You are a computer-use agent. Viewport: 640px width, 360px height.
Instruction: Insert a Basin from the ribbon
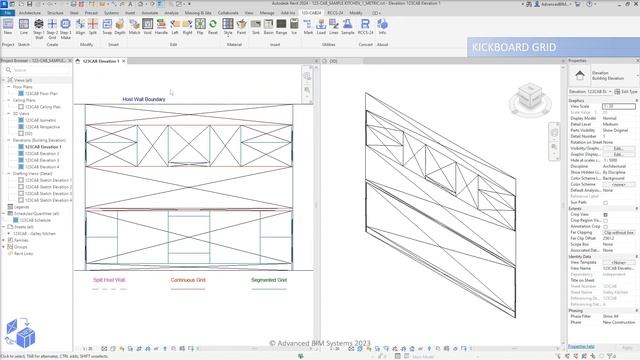pos(268,26)
